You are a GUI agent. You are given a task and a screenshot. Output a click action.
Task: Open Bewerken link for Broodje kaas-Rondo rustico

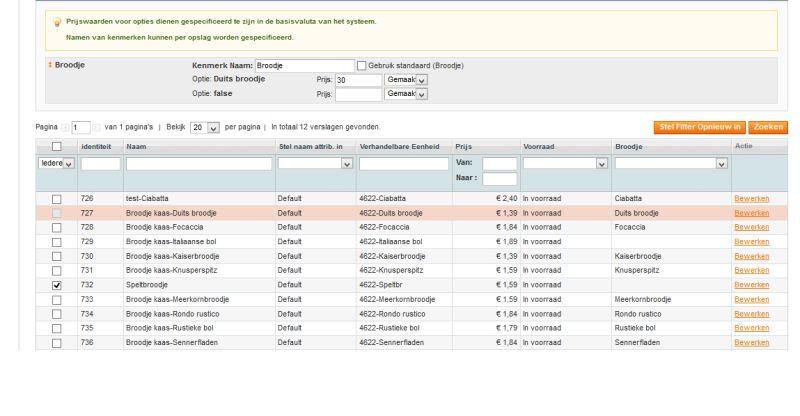tap(752, 314)
